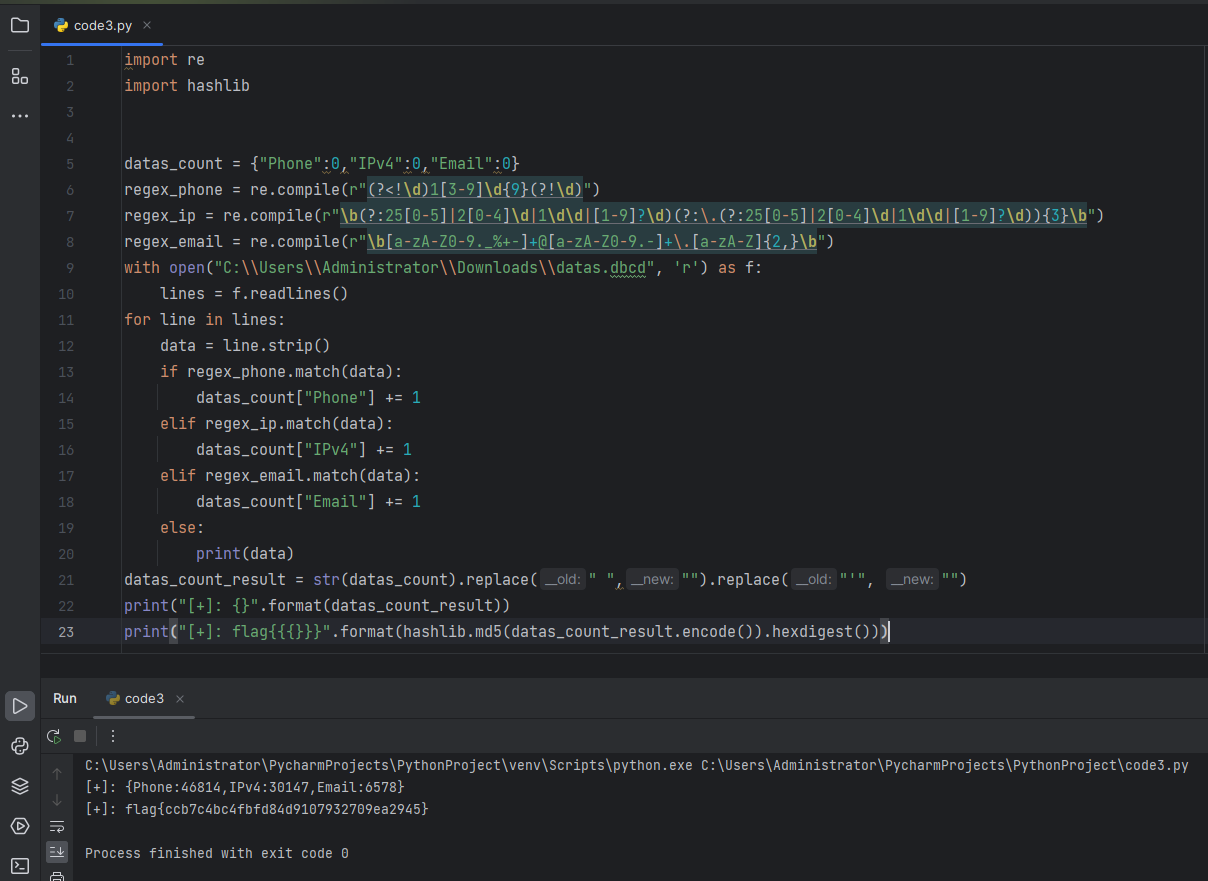Open the Structure tool window icon
Image resolution: width=1208 pixels, height=881 pixels.
tap(20, 76)
